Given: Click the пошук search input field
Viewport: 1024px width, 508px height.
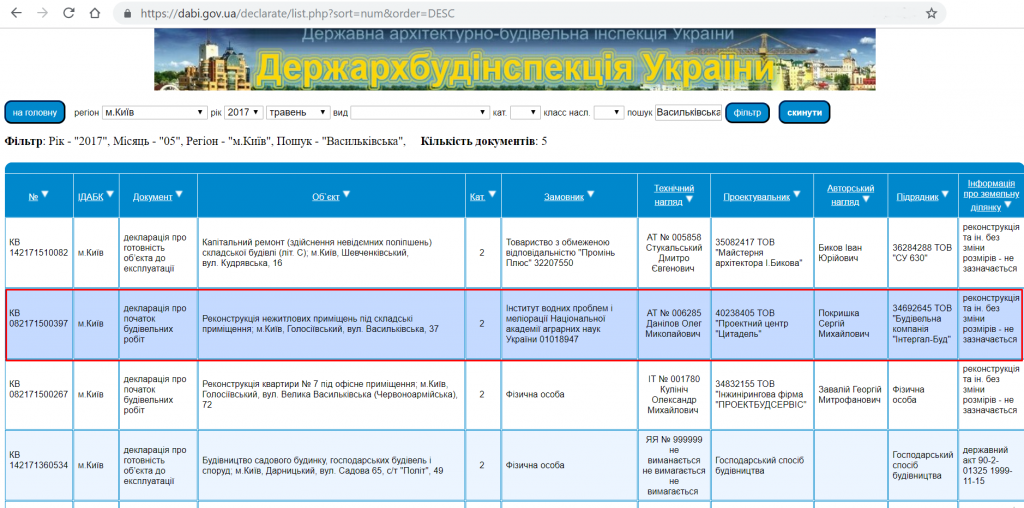Looking at the screenshot, I should 688,112.
